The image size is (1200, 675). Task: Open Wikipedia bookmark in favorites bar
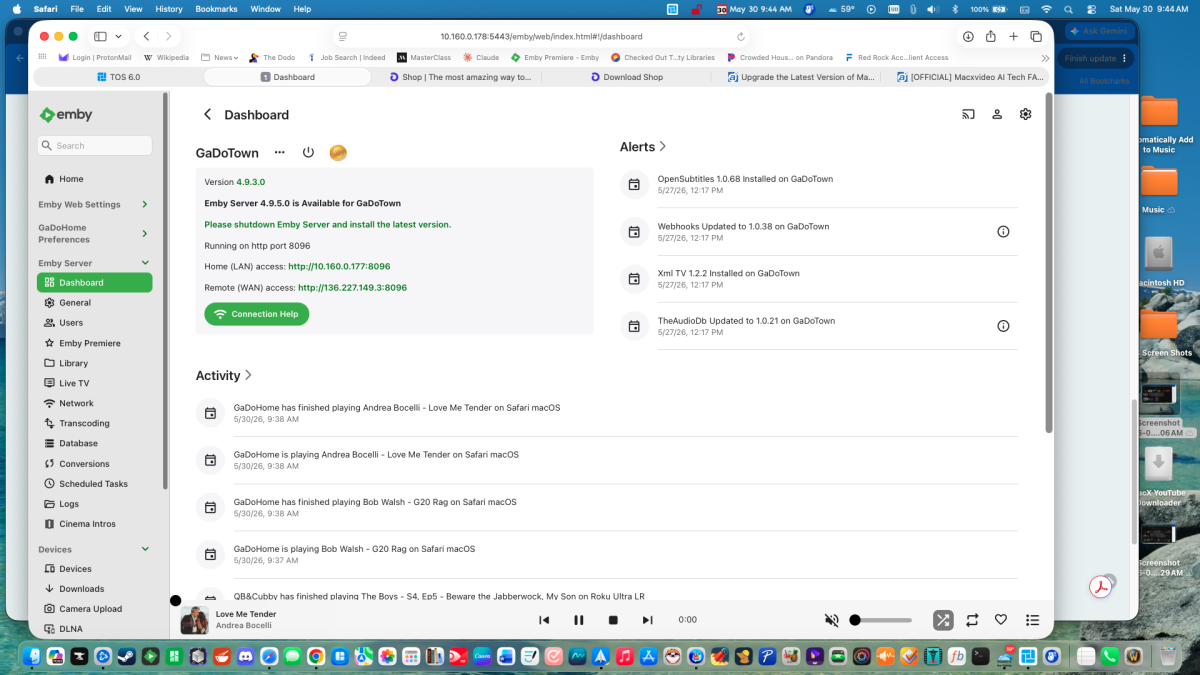[x=167, y=58]
